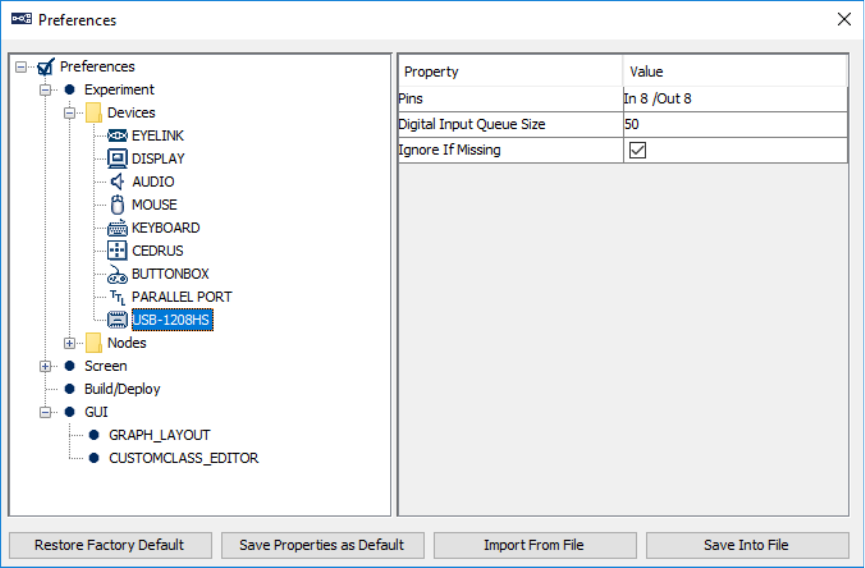Click the Preferences root checkmark icon
The image size is (865, 568).
click(46, 67)
